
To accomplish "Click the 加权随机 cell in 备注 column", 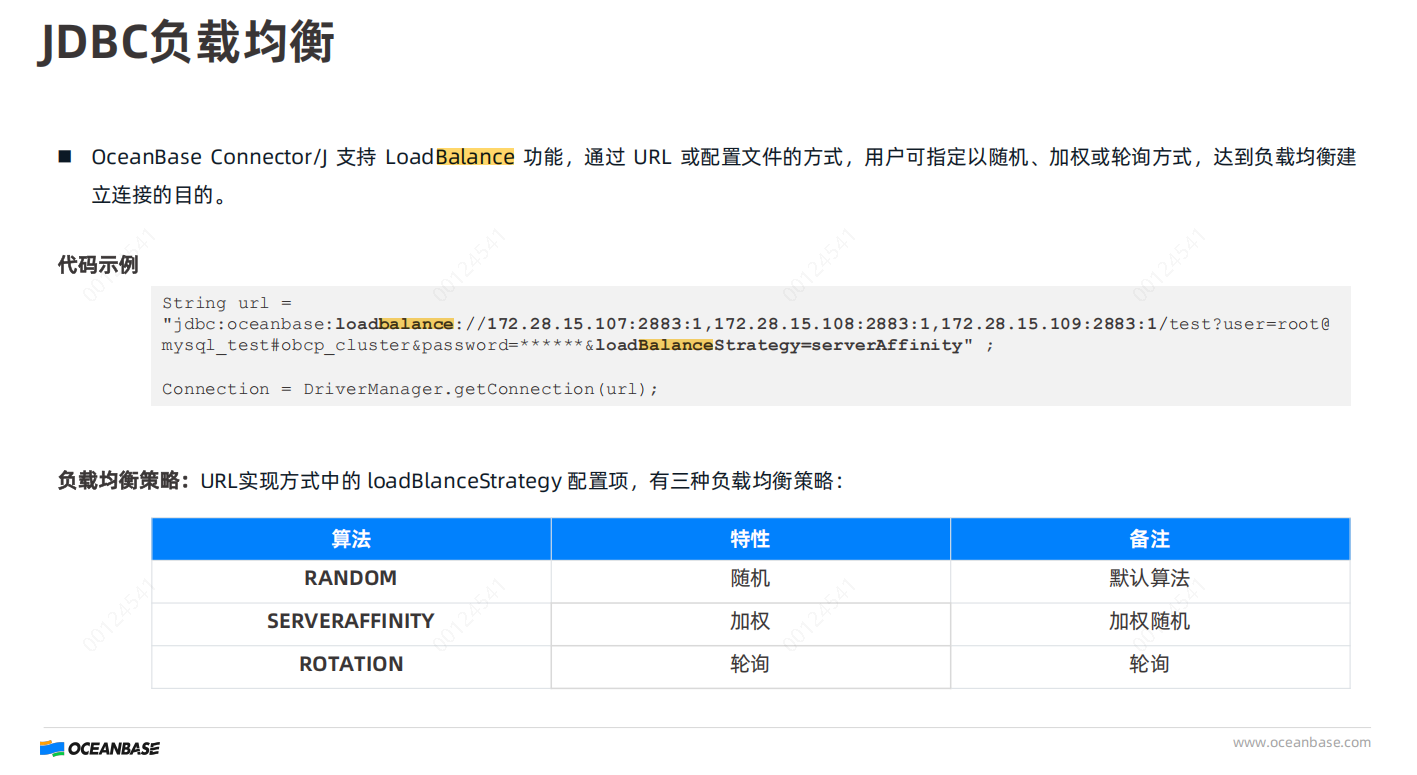I will [x=1149, y=621].
